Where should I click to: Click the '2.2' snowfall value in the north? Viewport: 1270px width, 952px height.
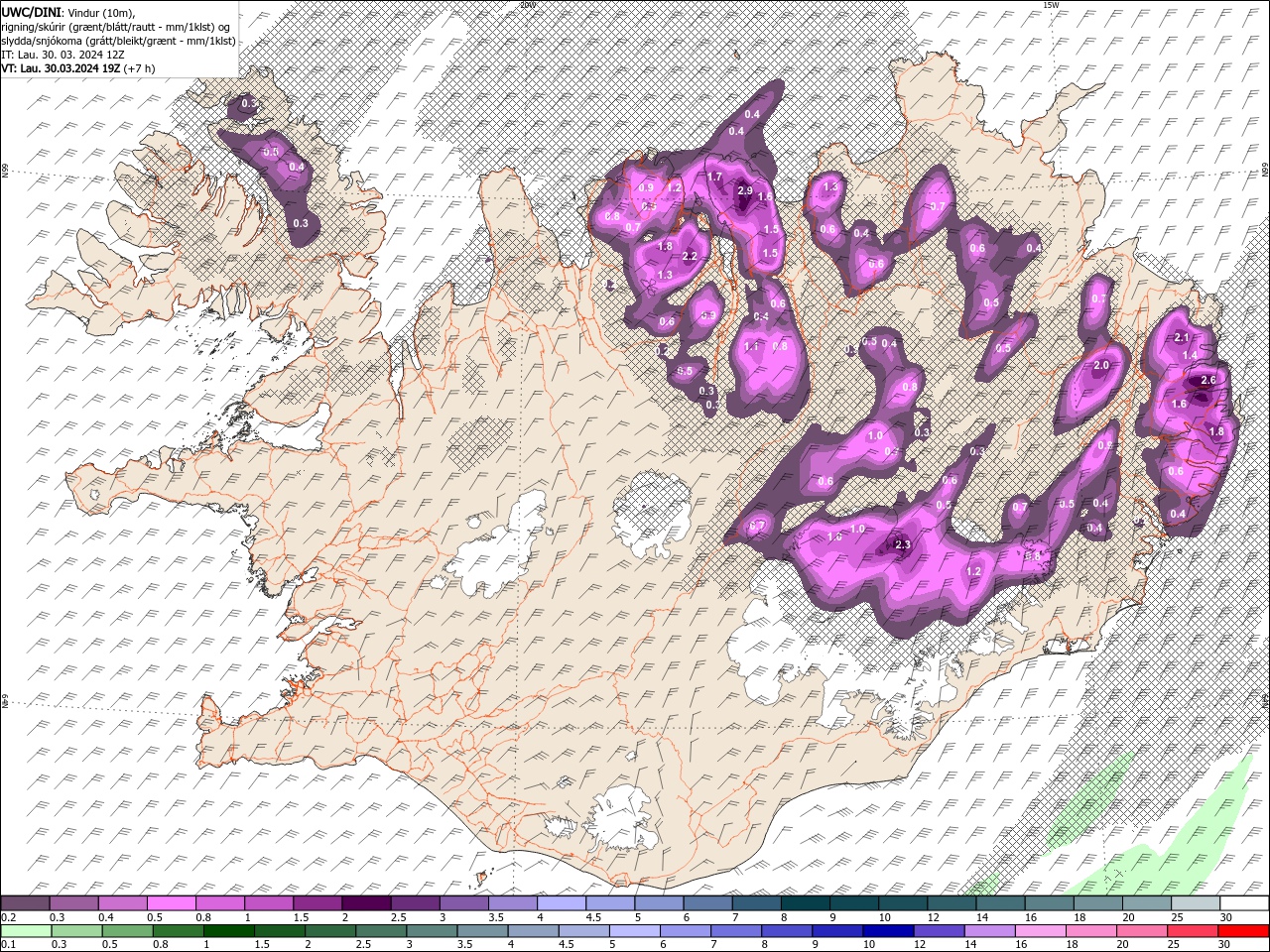(x=691, y=257)
